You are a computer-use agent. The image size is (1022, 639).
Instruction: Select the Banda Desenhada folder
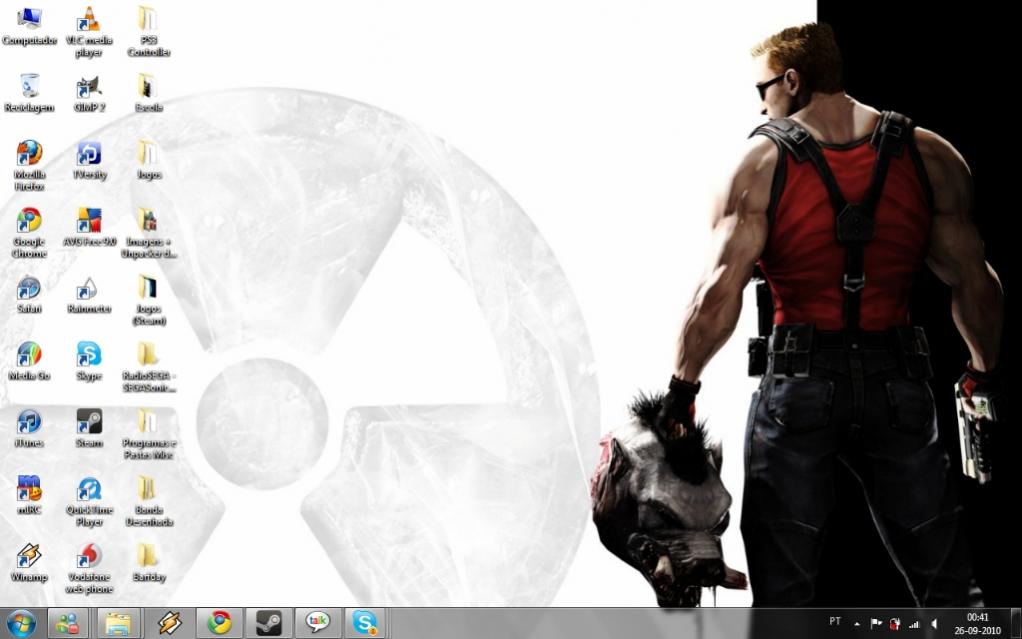[x=149, y=501]
